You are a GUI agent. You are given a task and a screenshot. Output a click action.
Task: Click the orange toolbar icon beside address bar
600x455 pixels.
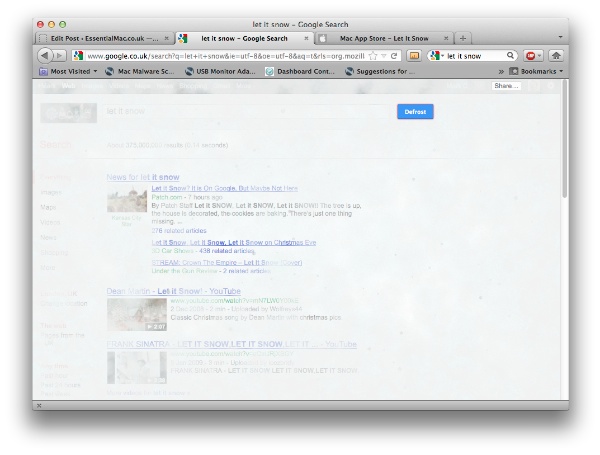point(414,56)
